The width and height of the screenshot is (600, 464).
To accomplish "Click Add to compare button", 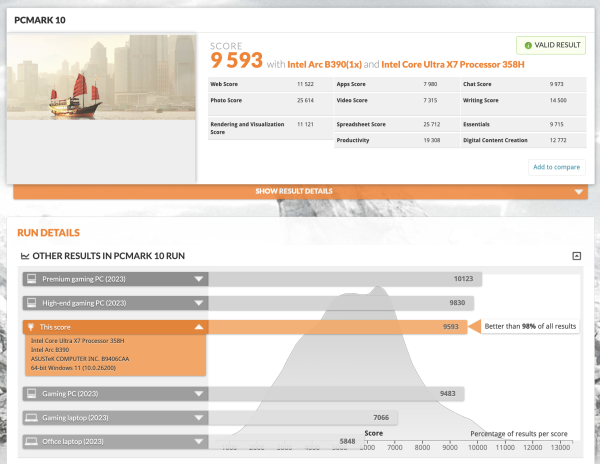I will 557,167.
